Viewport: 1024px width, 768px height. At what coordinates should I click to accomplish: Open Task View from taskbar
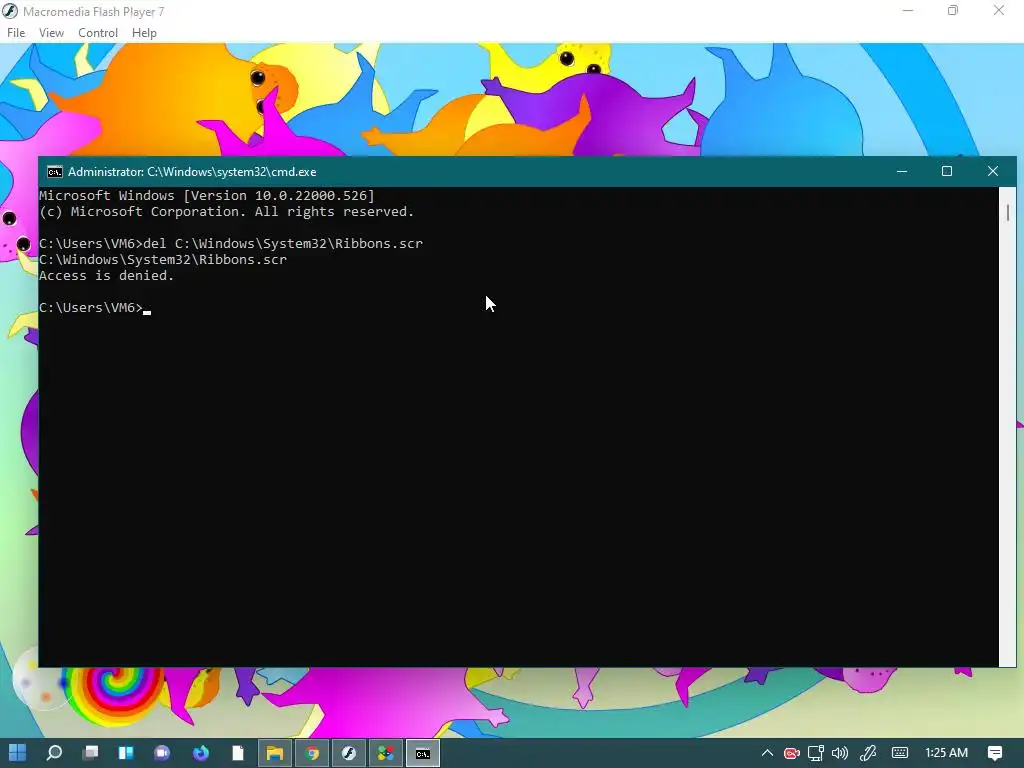[91, 753]
